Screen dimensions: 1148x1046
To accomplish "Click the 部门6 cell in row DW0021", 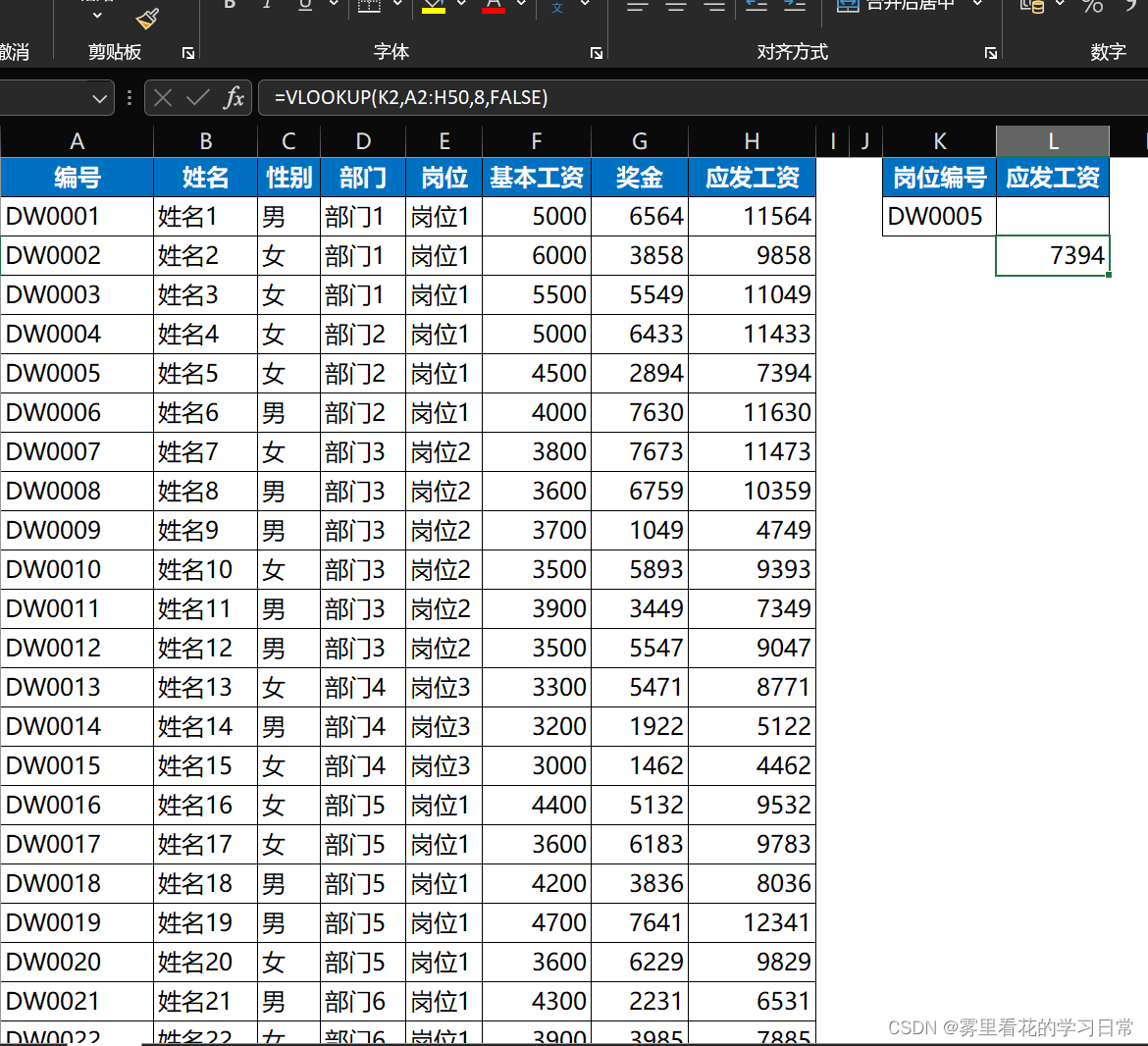I will (x=362, y=1001).
